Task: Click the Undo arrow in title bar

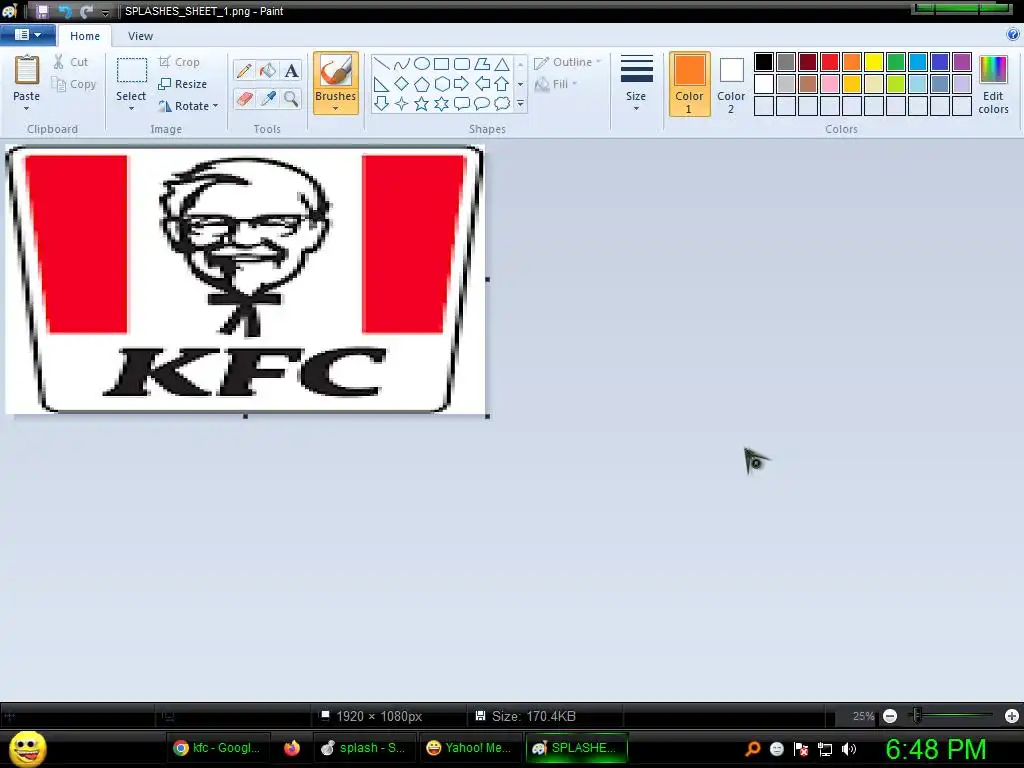Action: coord(65,11)
